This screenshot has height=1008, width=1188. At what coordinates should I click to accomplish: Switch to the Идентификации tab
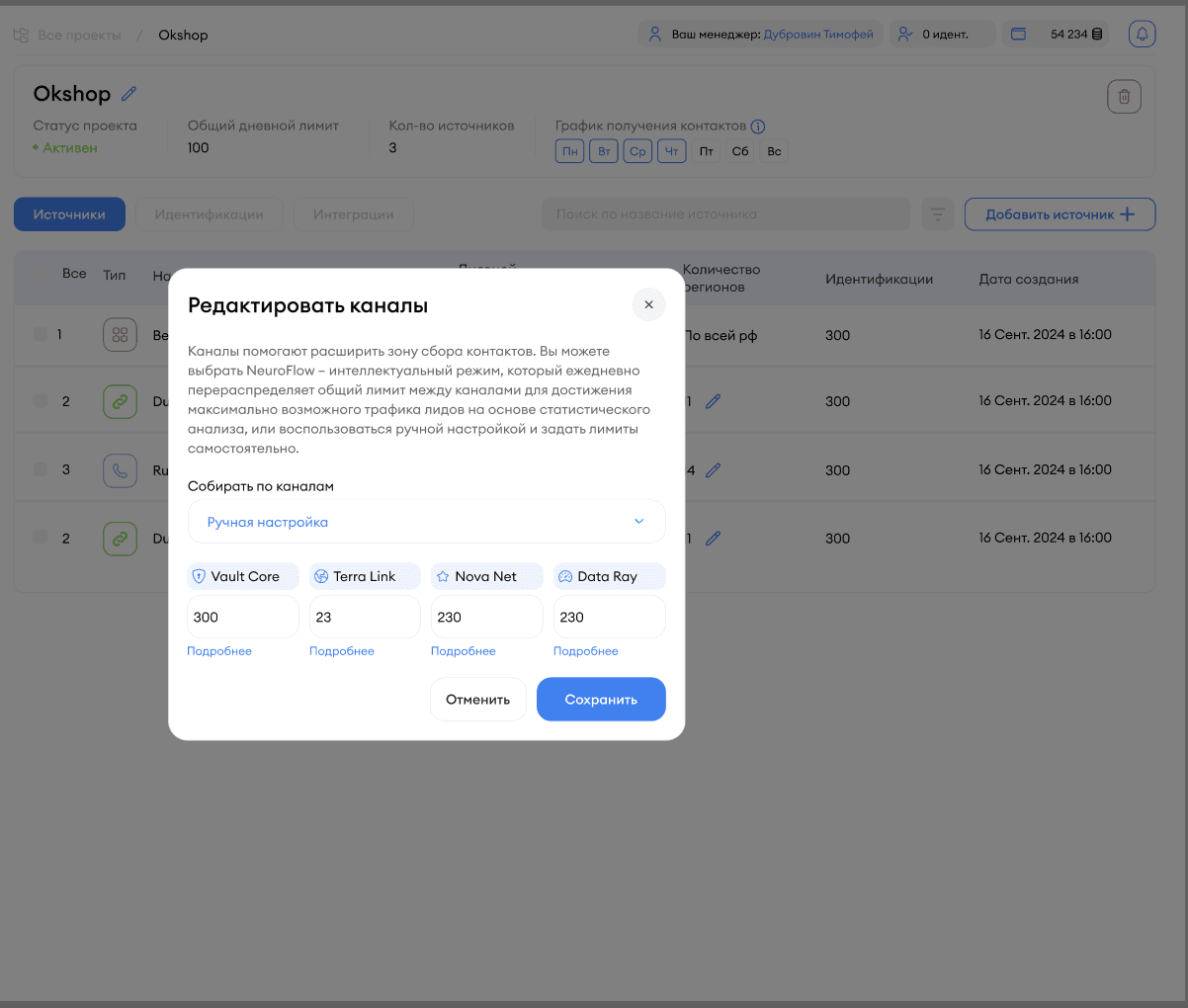[209, 214]
